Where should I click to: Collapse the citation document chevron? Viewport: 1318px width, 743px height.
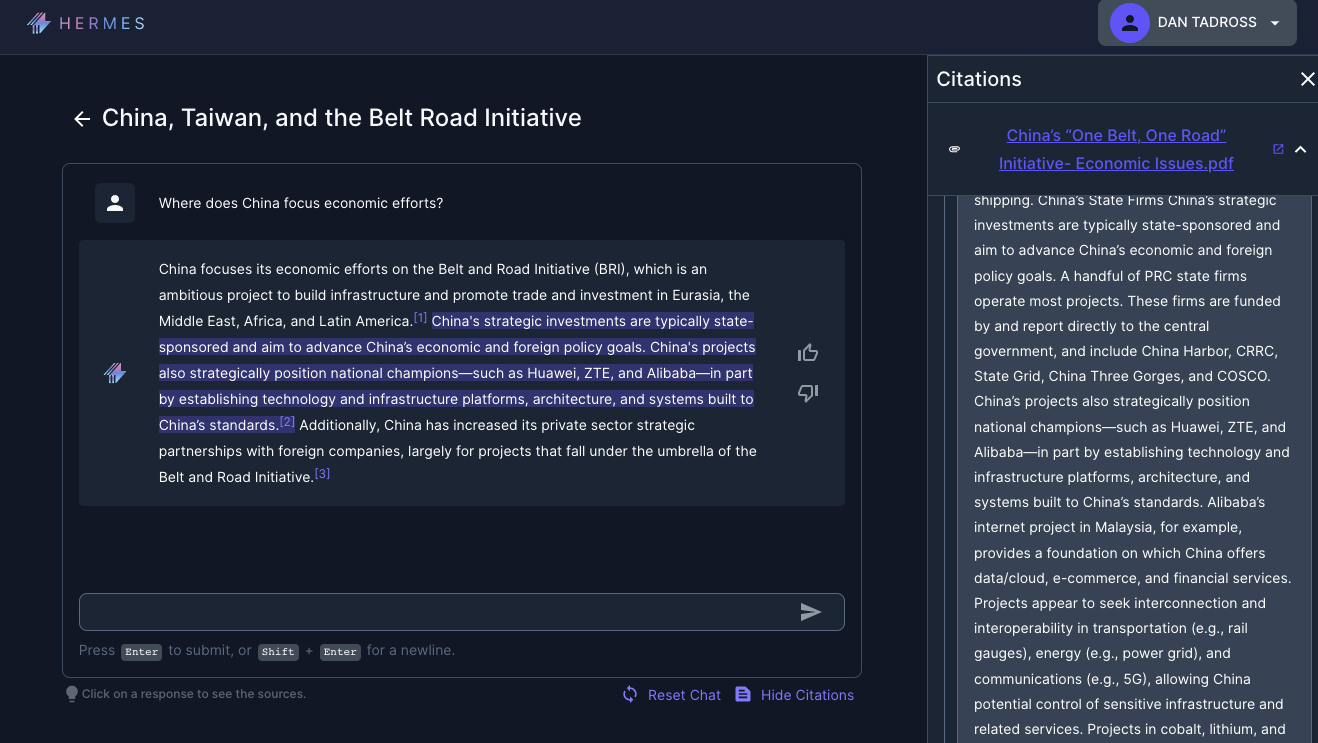(x=1301, y=149)
